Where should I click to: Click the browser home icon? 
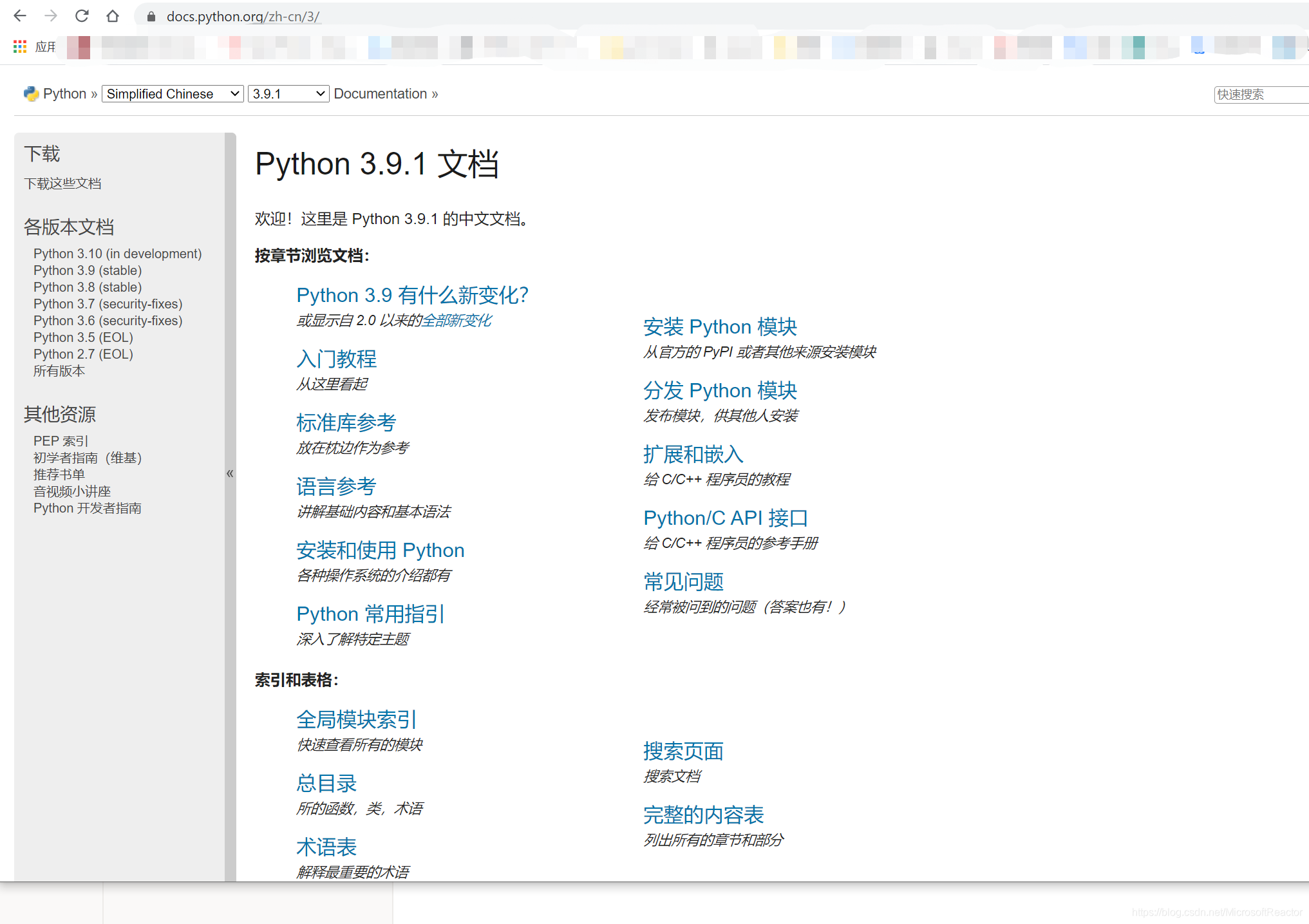[113, 16]
